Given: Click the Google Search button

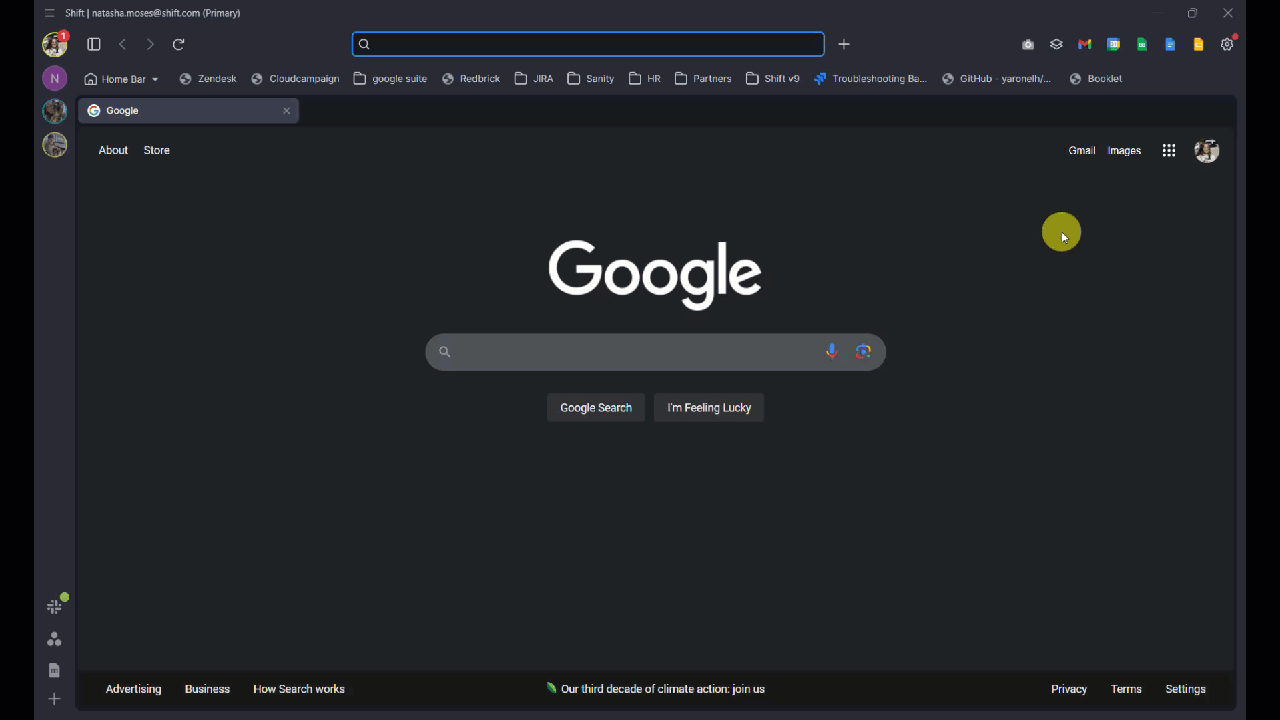Looking at the screenshot, I should tap(596, 408).
